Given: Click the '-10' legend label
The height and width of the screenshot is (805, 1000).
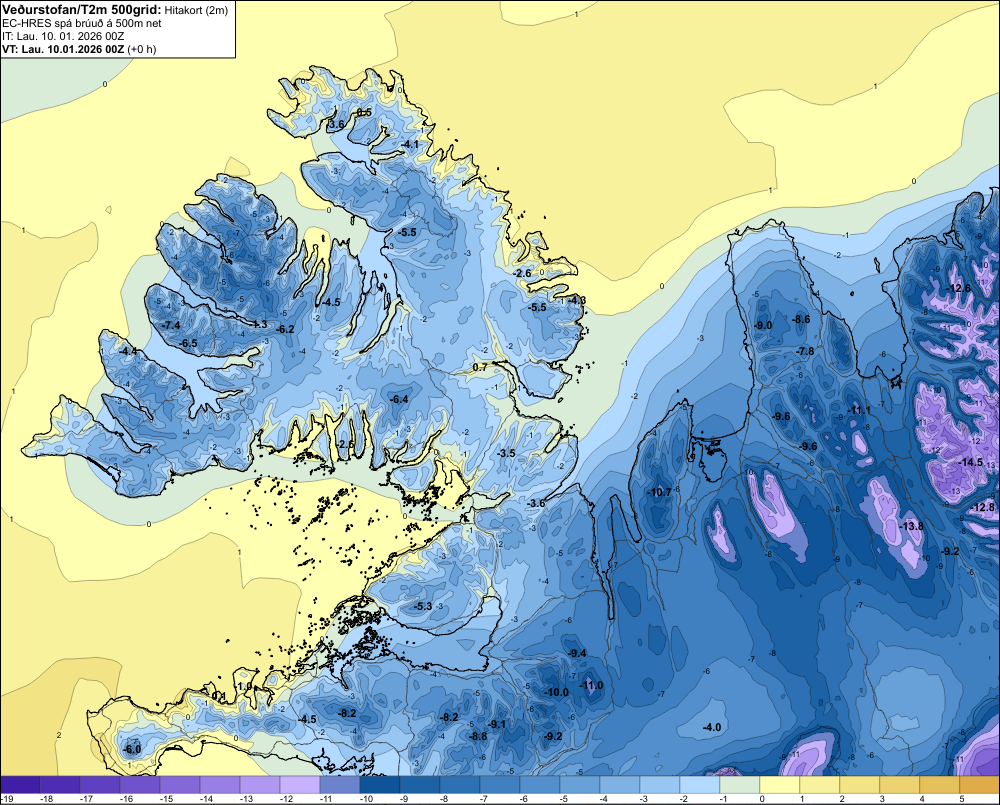Looking at the screenshot, I should pos(366,799).
